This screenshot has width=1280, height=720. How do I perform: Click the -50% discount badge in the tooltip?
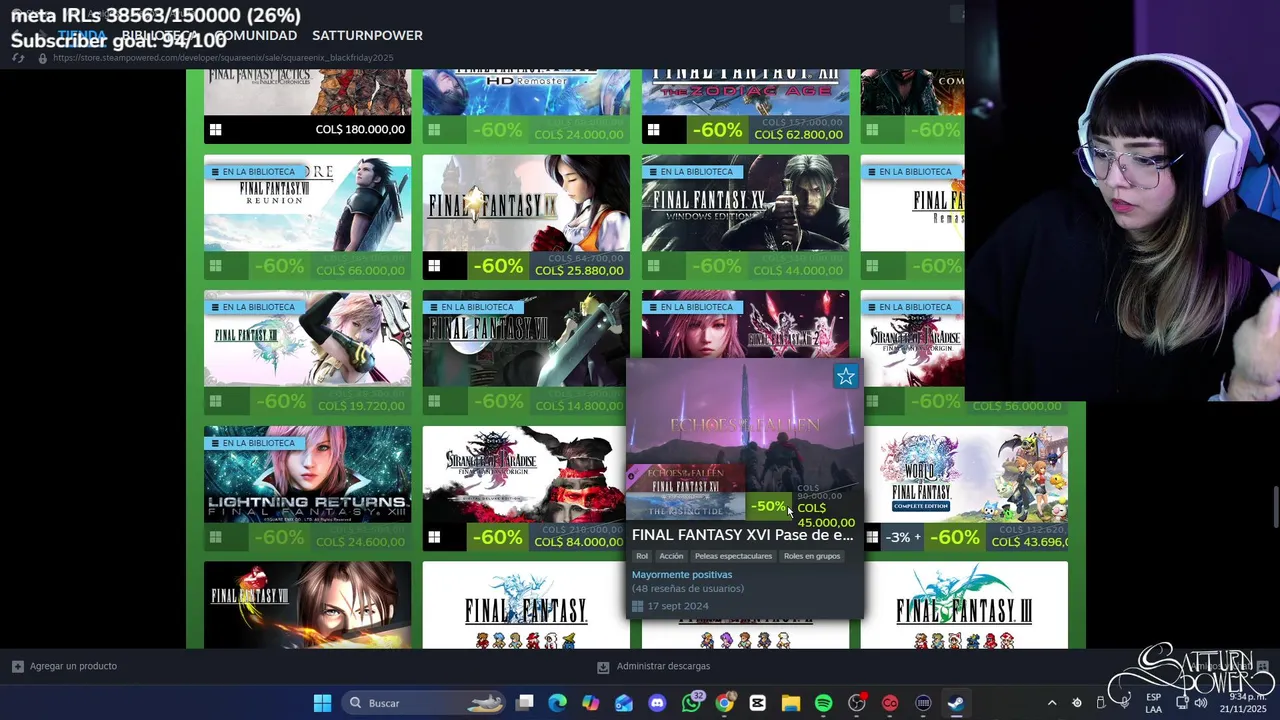tap(768, 507)
